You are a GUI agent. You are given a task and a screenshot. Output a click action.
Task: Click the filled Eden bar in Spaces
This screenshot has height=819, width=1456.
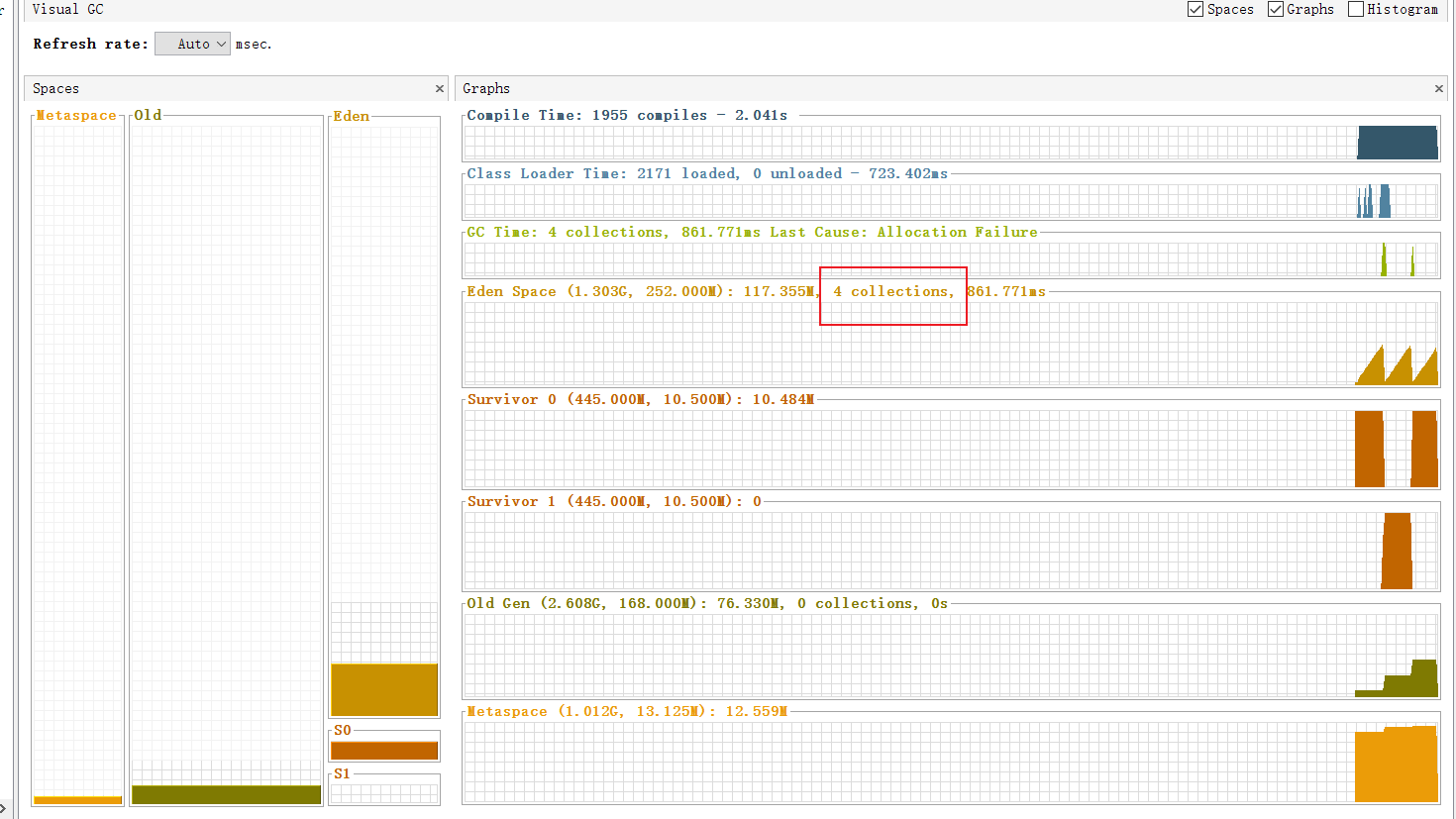(x=384, y=689)
